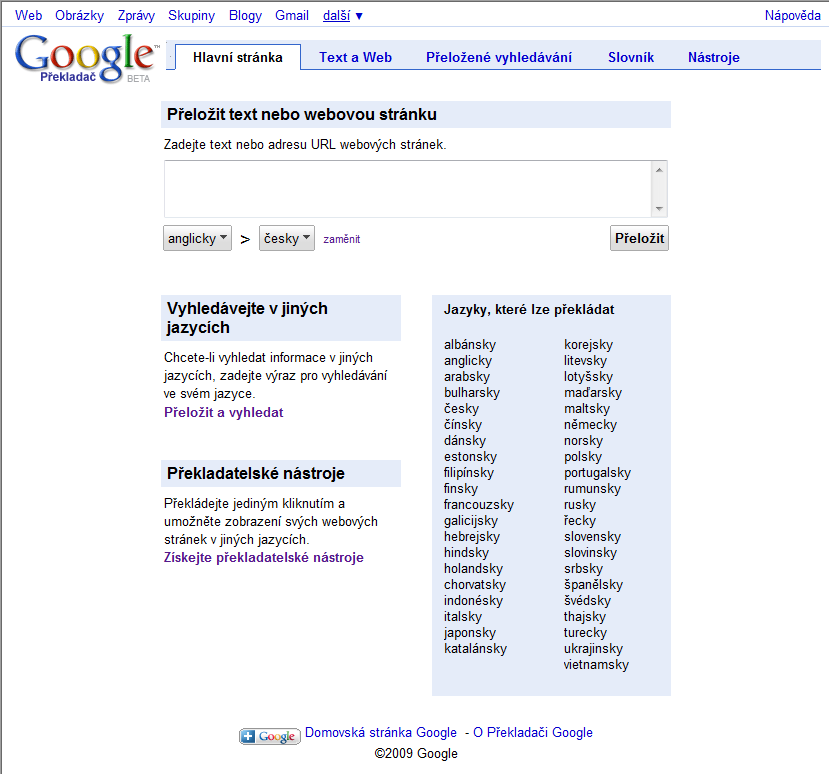Open Skupiny link in top bar
This screenshot has height=774, width=829.
point(191,15)
